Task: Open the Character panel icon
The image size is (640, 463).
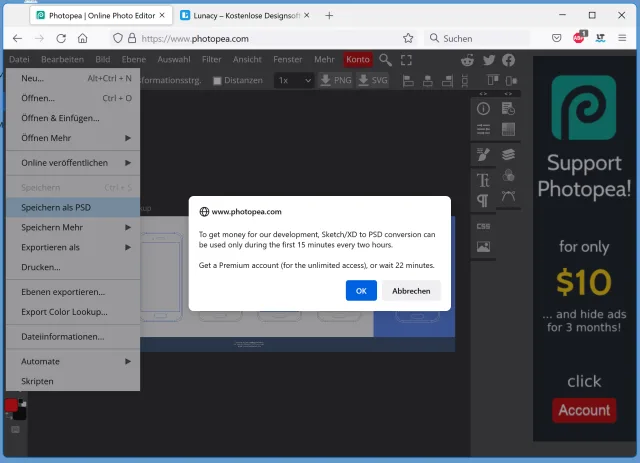Action: pos(483,180)
